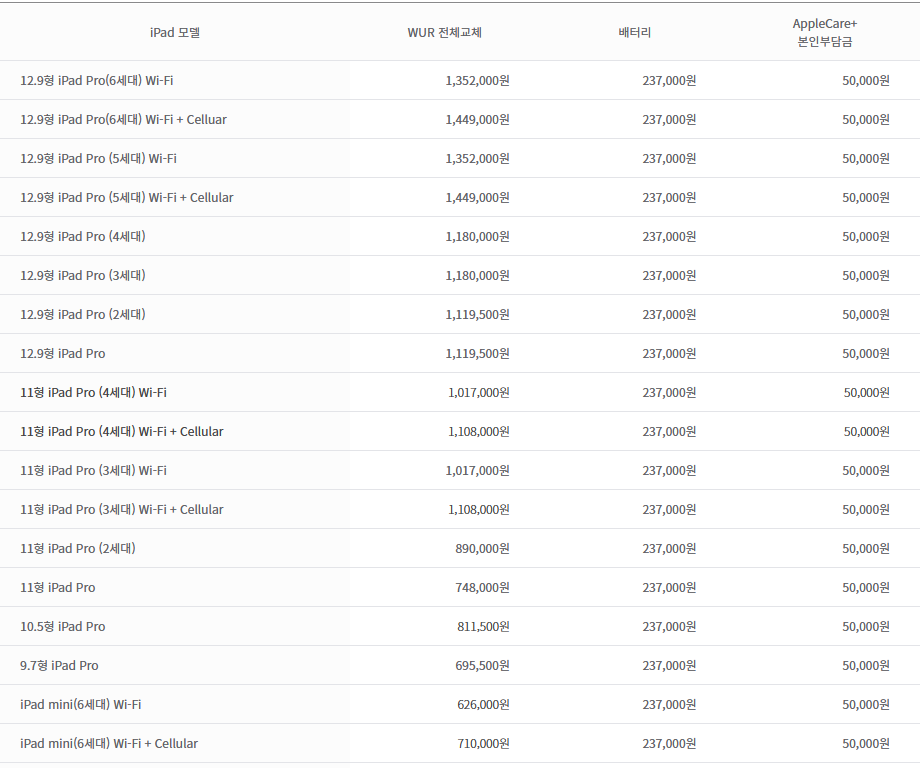Click 50,000원 in 11형 4세대 Wi-Fi row
The width and height of the screenshot is (921, 768).
[866, 392]
